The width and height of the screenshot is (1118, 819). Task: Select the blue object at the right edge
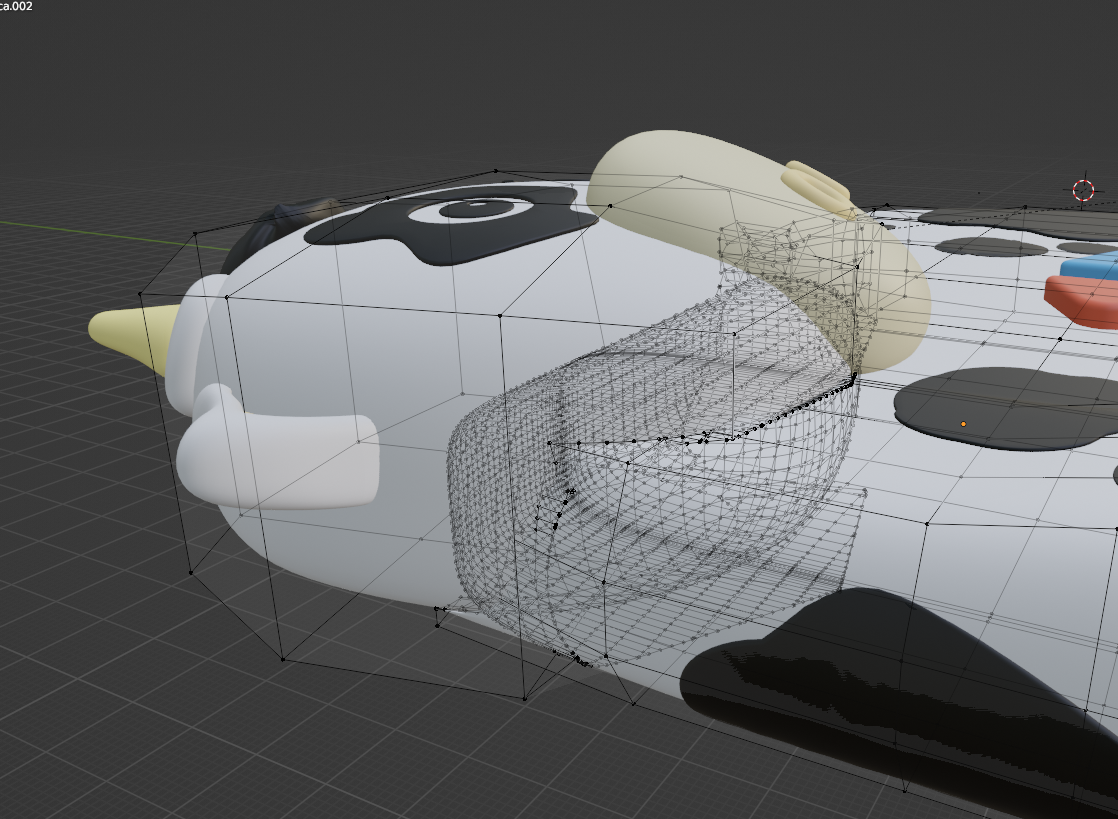1091,266
